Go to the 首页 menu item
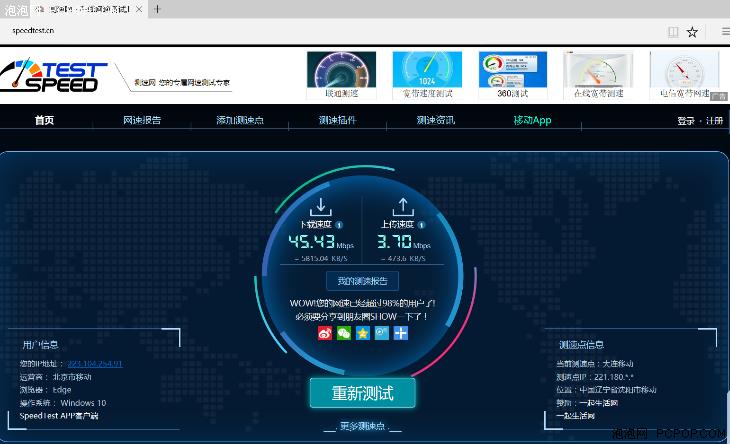Viewport: 730px width, 444px height. point(44,120)
